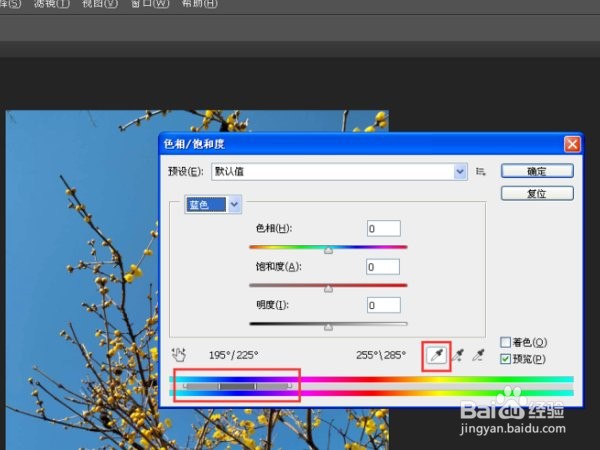Open the 窗口 (Window) menu

[x=150, y=4]
